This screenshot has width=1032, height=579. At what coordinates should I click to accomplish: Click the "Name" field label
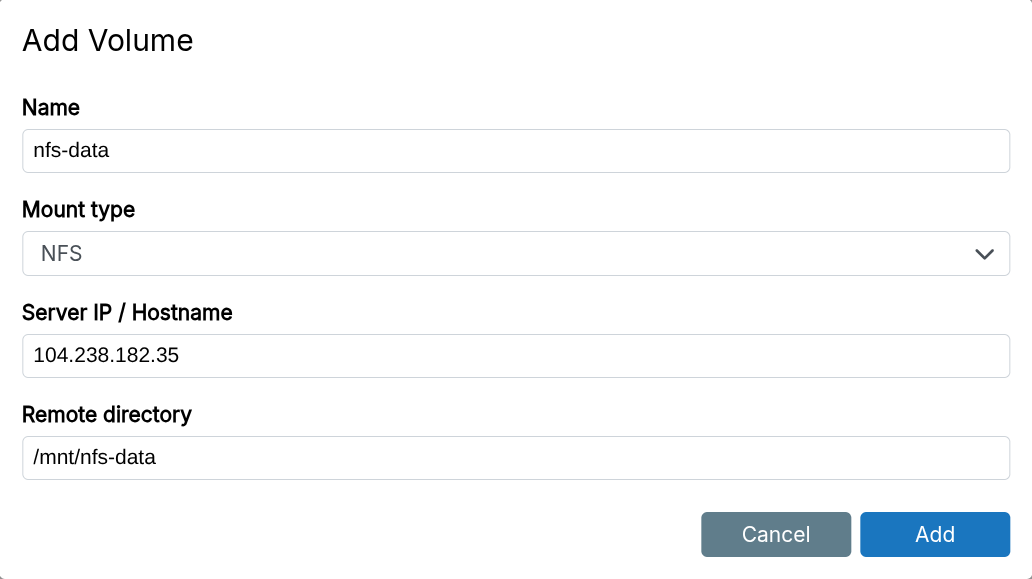click(x=51, y=107)
